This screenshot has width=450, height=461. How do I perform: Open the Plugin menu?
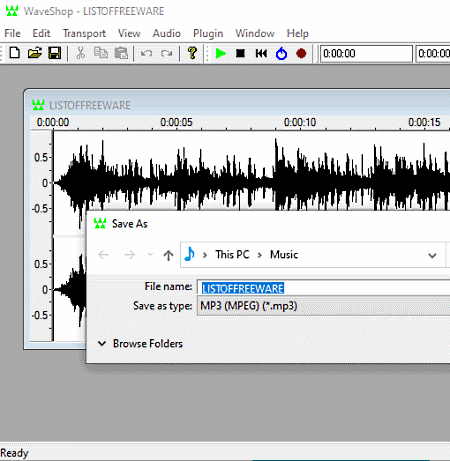point(208,33)
